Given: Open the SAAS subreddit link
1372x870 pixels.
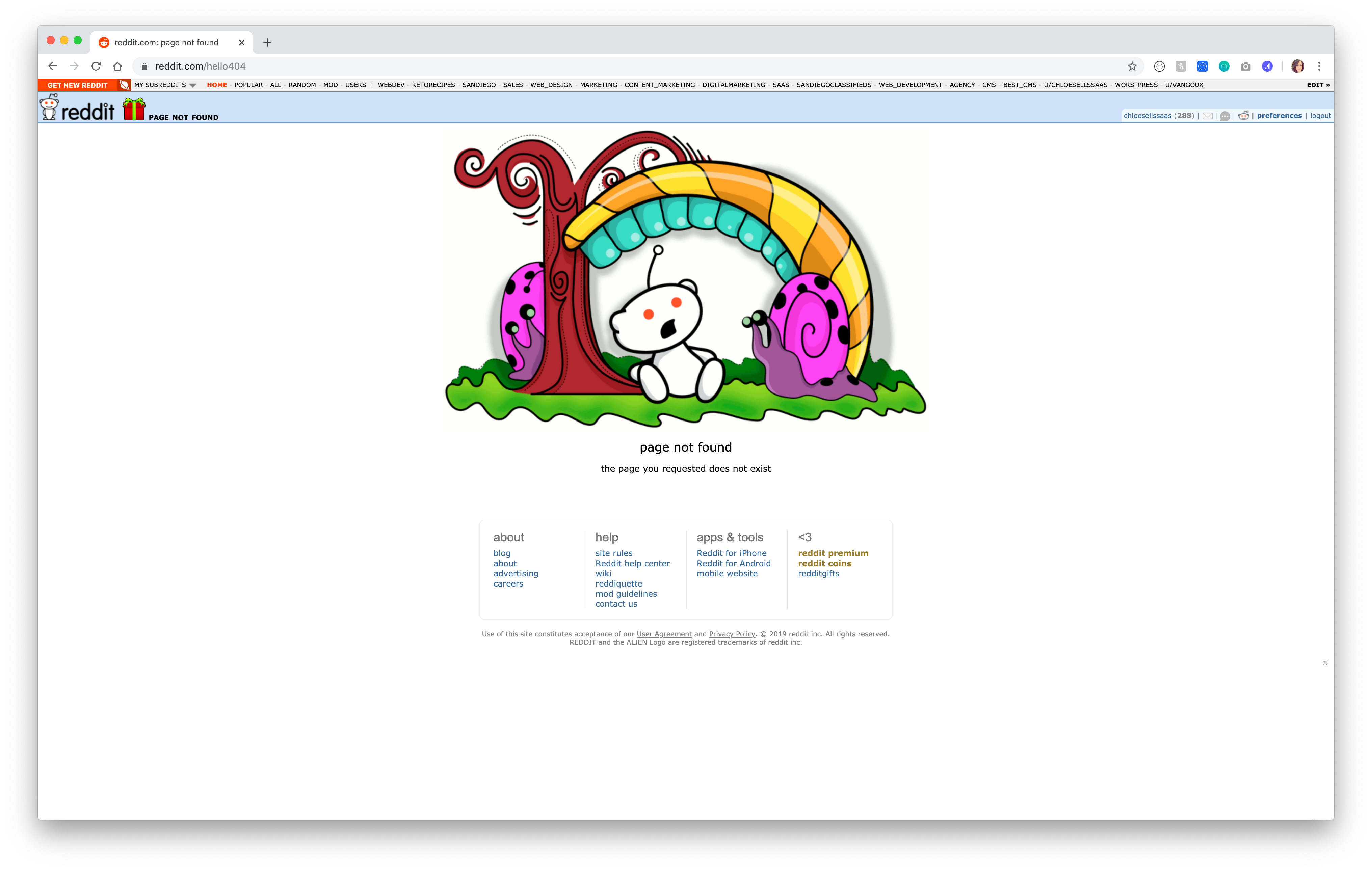Looking at the screenshot, I should (781, 85).
